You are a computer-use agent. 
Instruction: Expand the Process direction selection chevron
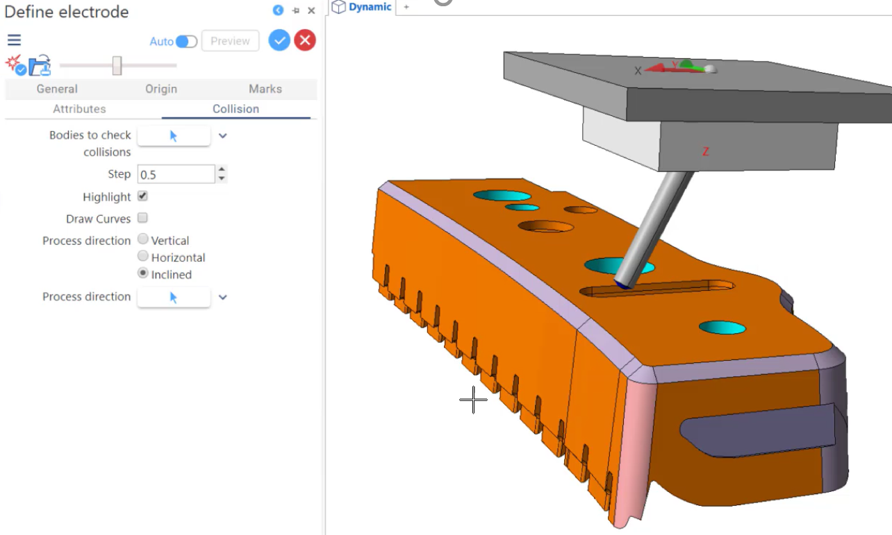pos(223,297)
